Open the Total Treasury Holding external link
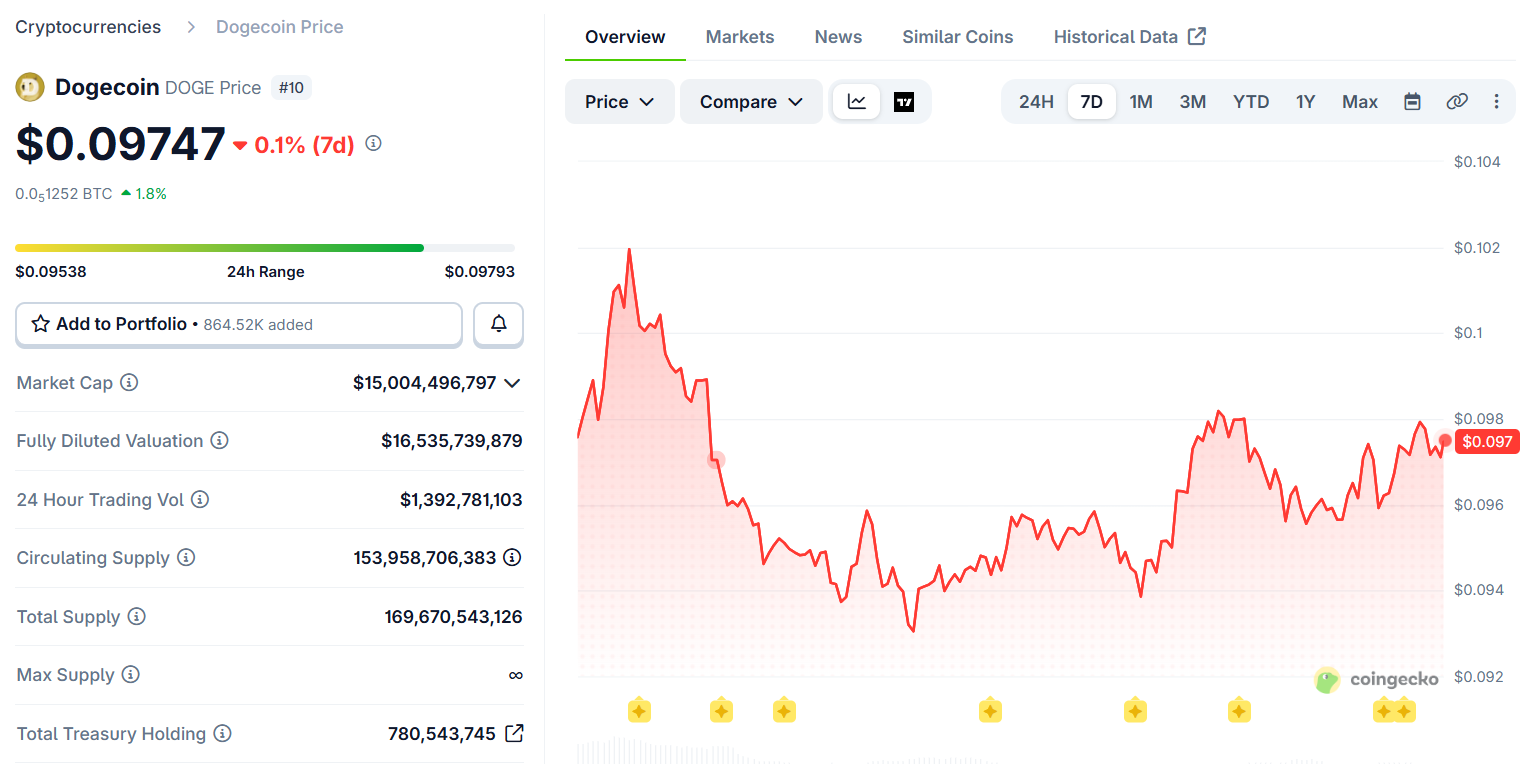Viewport: 1535px width, 764px height. 513,733
